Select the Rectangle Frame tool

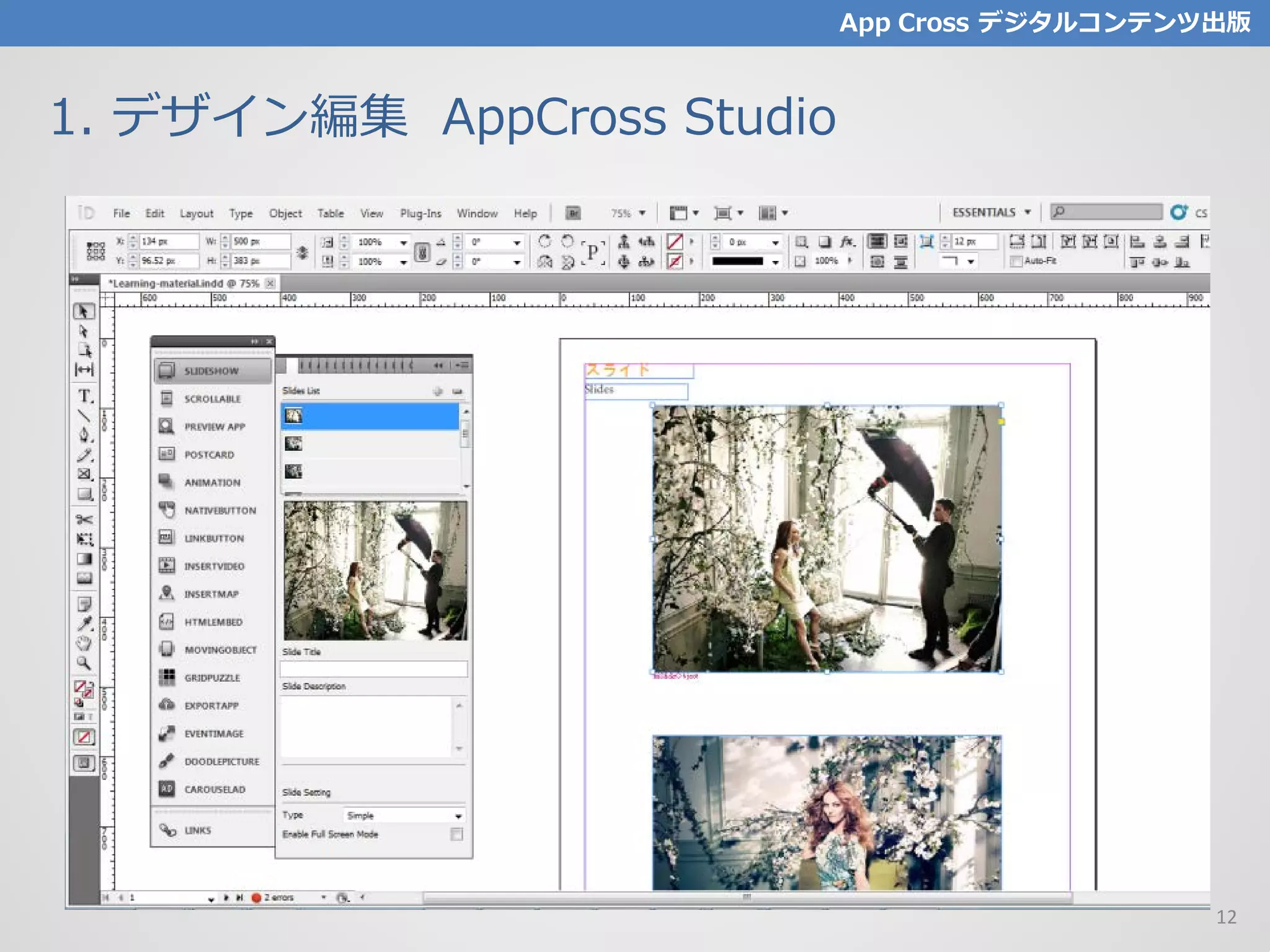pos(84,475)
